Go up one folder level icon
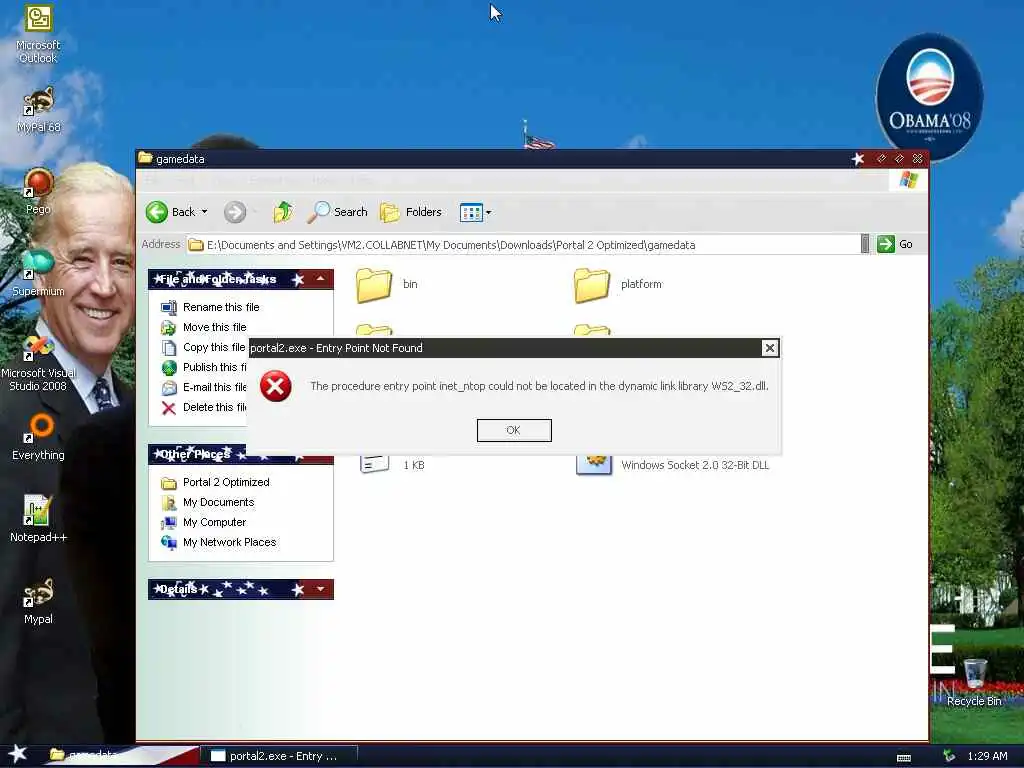The width and height of the screenshot is (1024, 768). coord(283,212)
